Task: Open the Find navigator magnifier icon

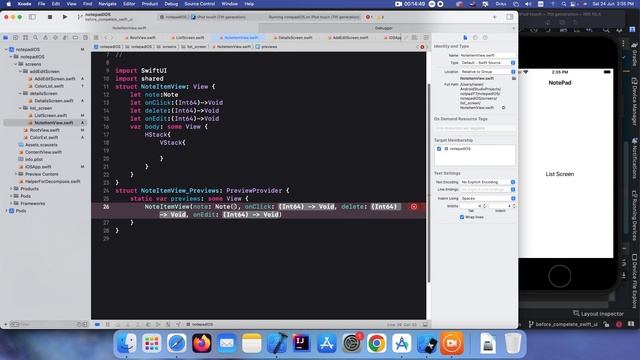Action: click(x=36, y=38)
